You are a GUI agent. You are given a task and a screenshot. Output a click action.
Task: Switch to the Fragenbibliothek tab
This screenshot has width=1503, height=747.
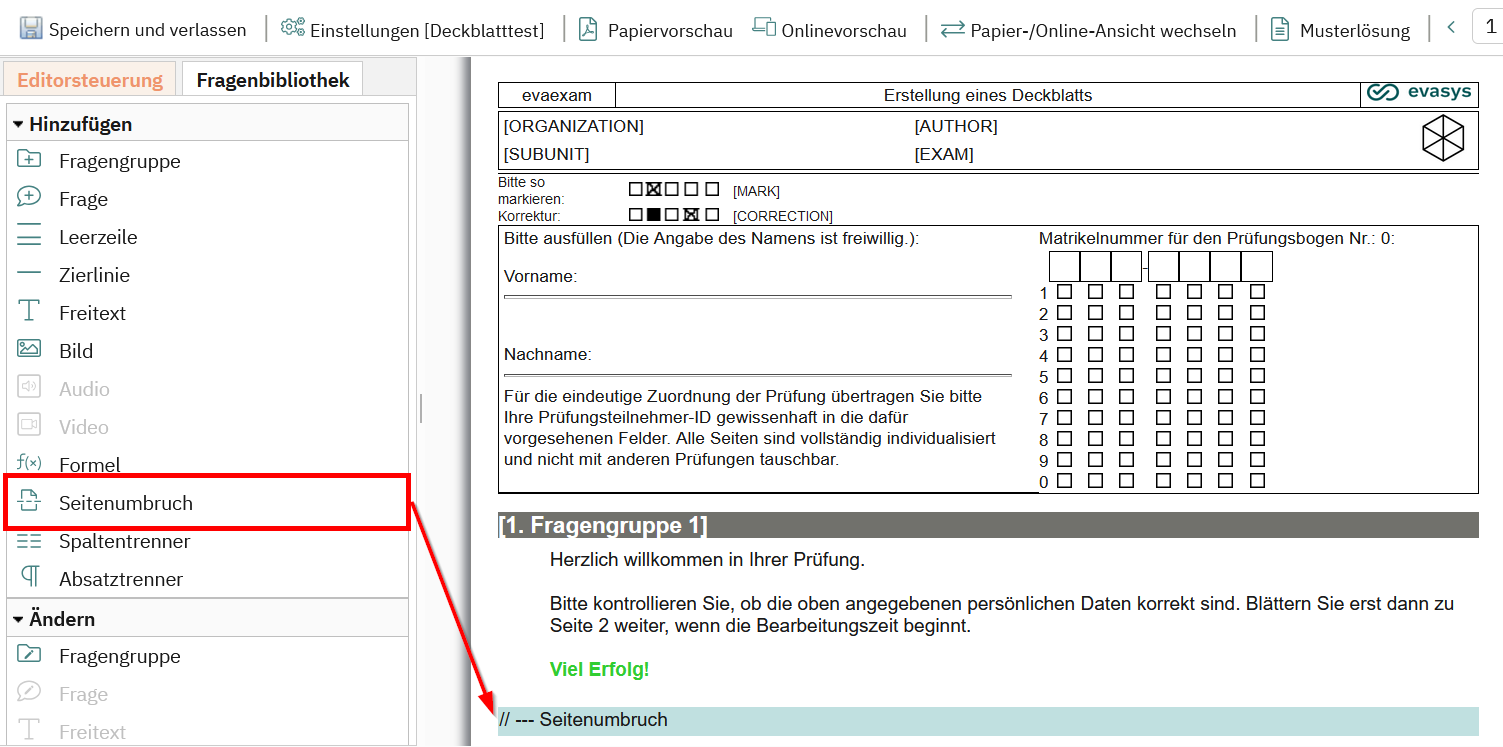click(x=272, y=80)
